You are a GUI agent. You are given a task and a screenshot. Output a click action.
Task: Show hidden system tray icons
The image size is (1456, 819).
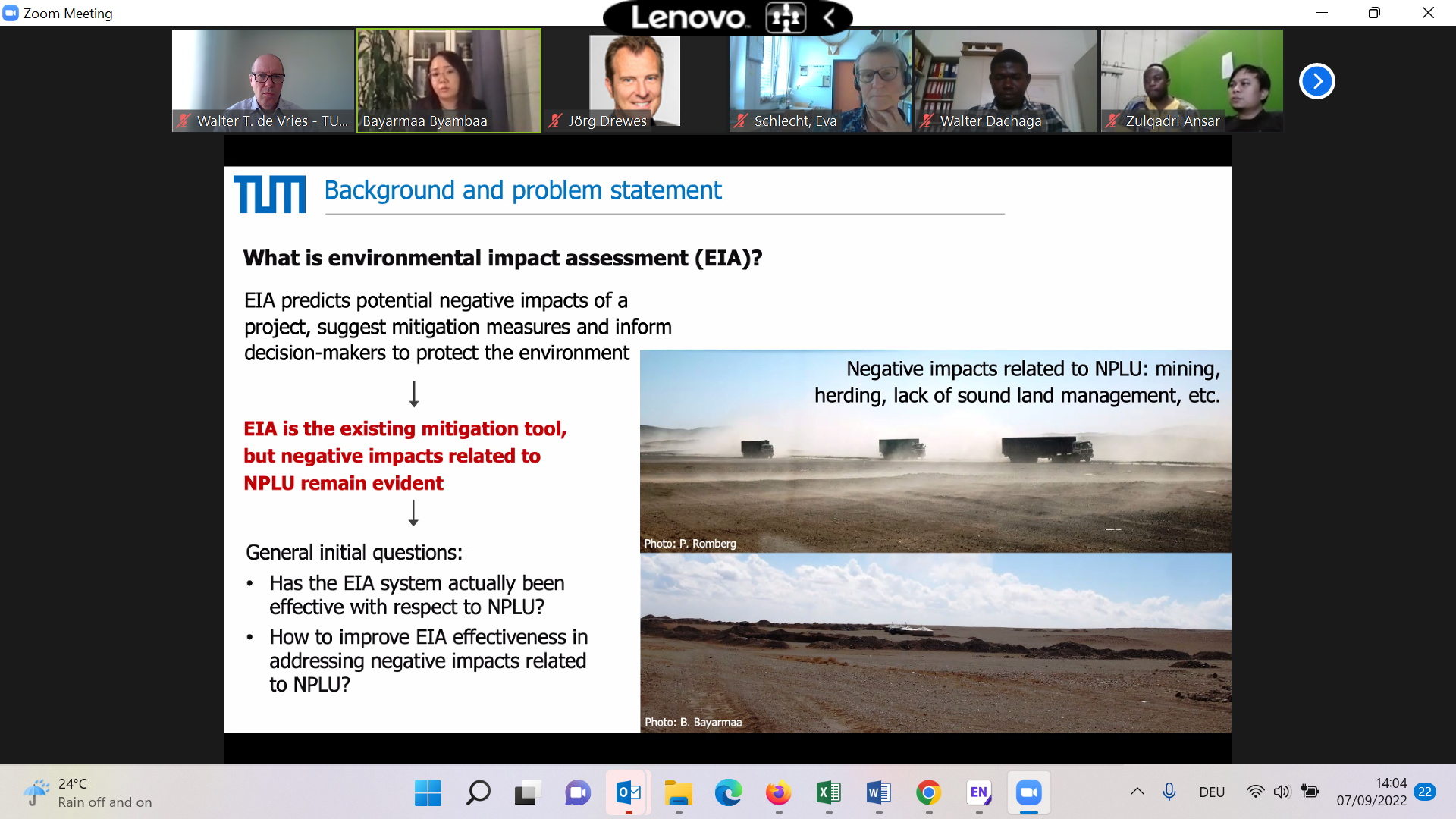point(1137,792)
